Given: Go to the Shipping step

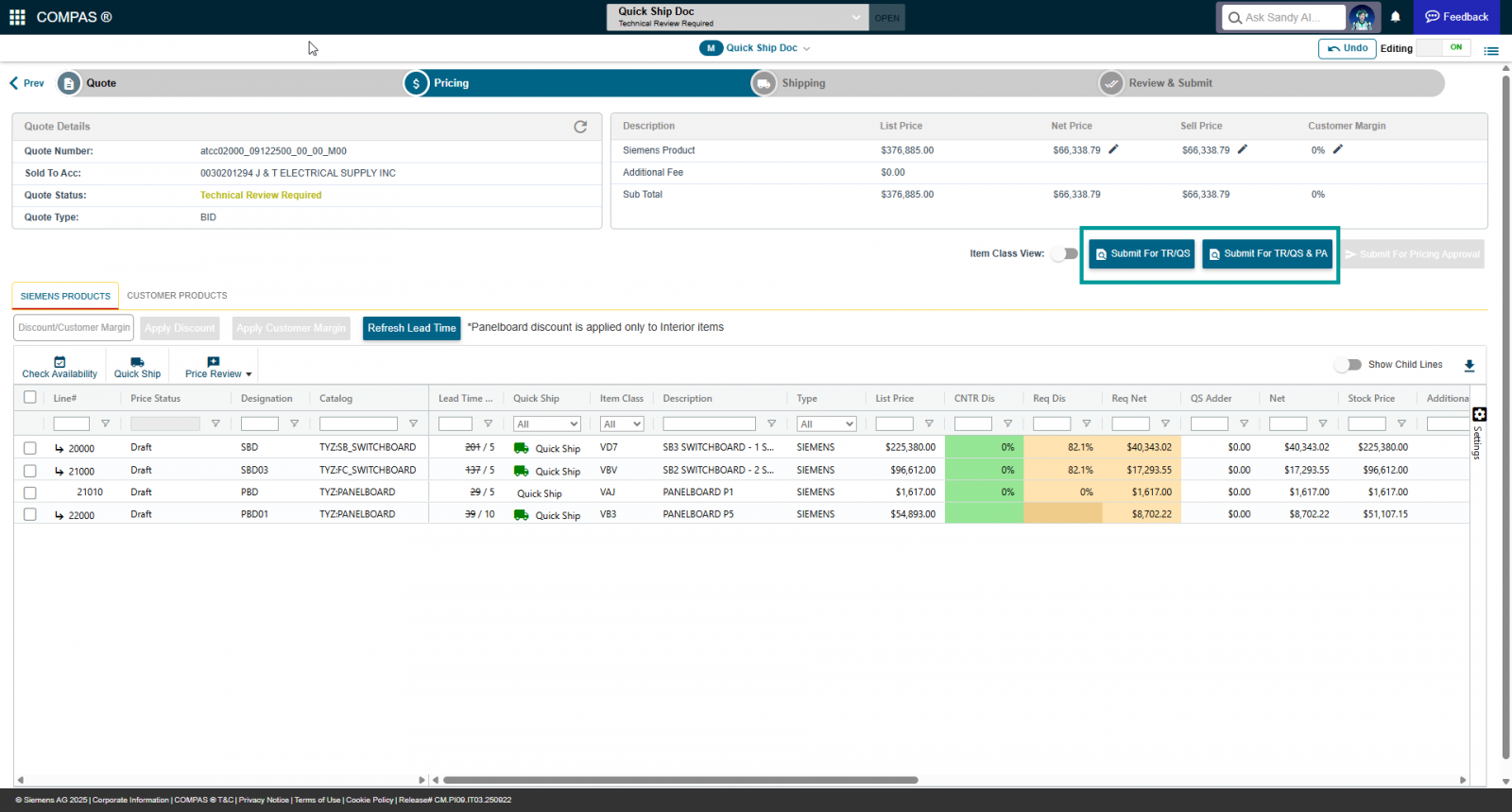Looking at the screenshot, I should (803, 83).
